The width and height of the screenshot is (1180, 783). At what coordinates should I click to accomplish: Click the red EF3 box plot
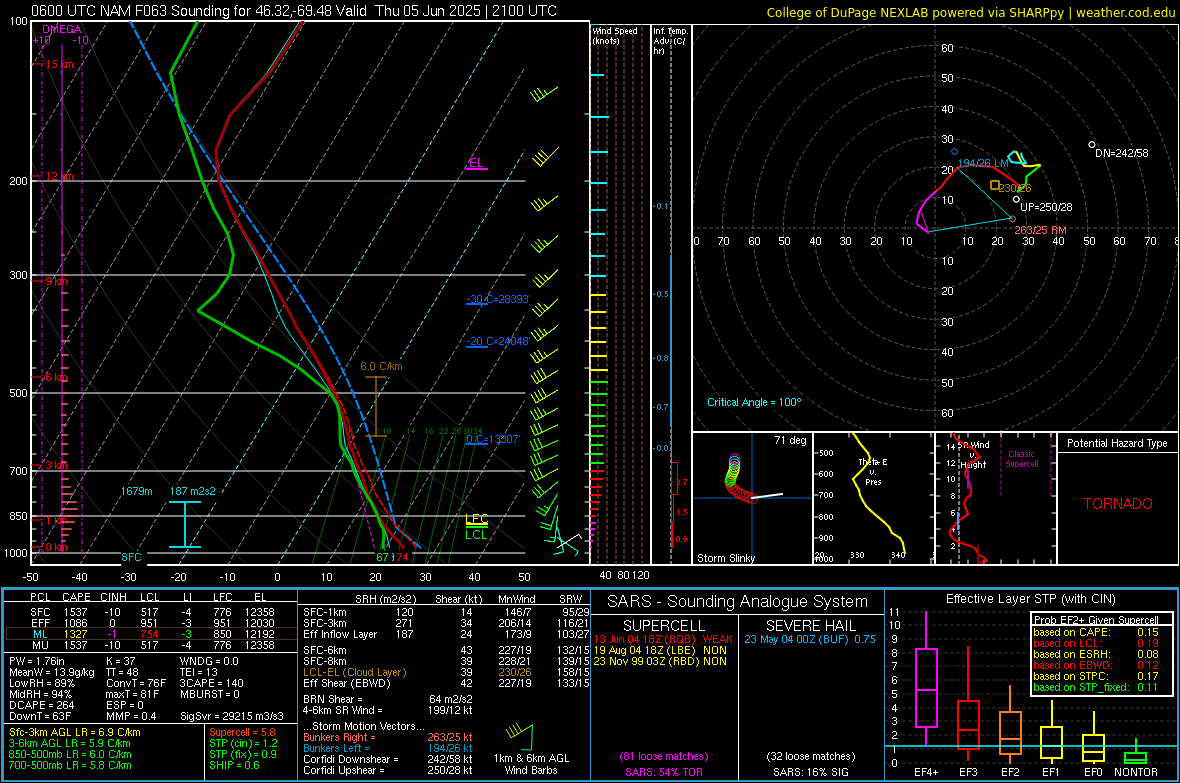[968, 703]
